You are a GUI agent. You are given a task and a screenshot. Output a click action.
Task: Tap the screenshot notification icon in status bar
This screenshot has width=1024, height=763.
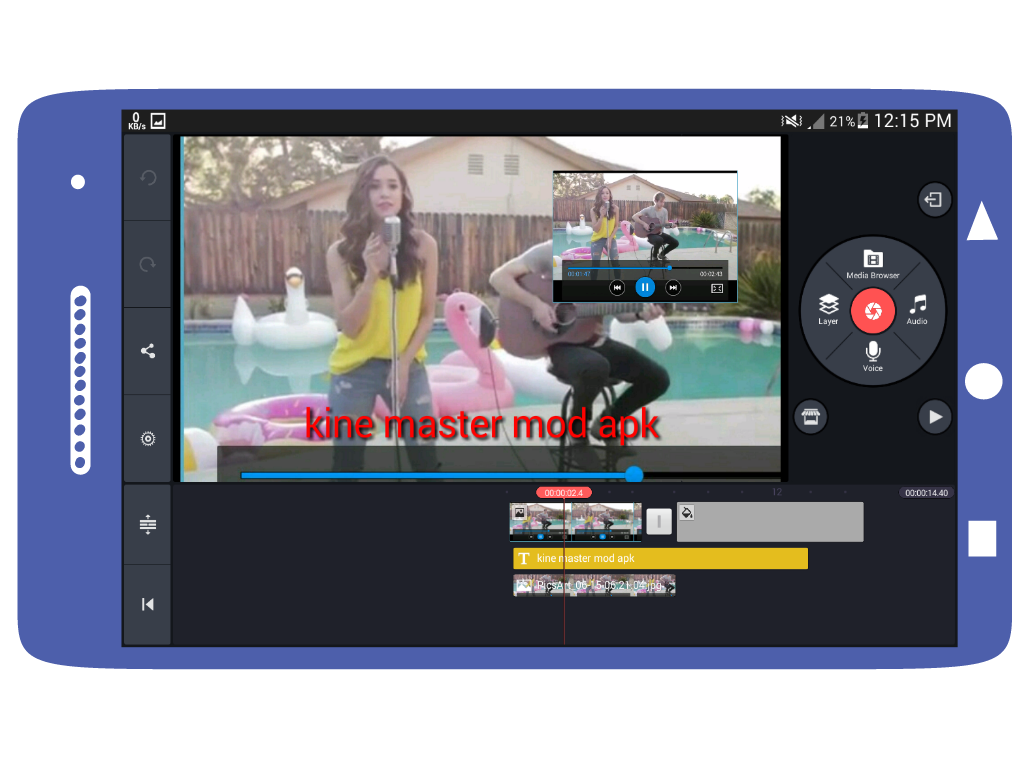[158, 121]
